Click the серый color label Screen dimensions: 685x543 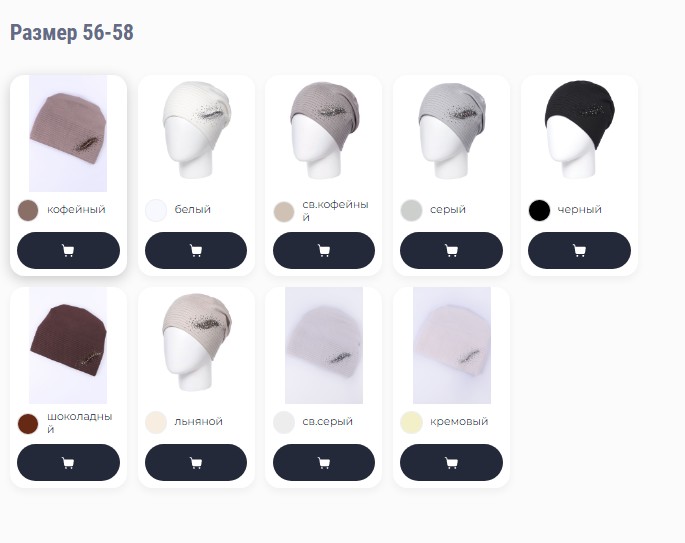(448, 209)
